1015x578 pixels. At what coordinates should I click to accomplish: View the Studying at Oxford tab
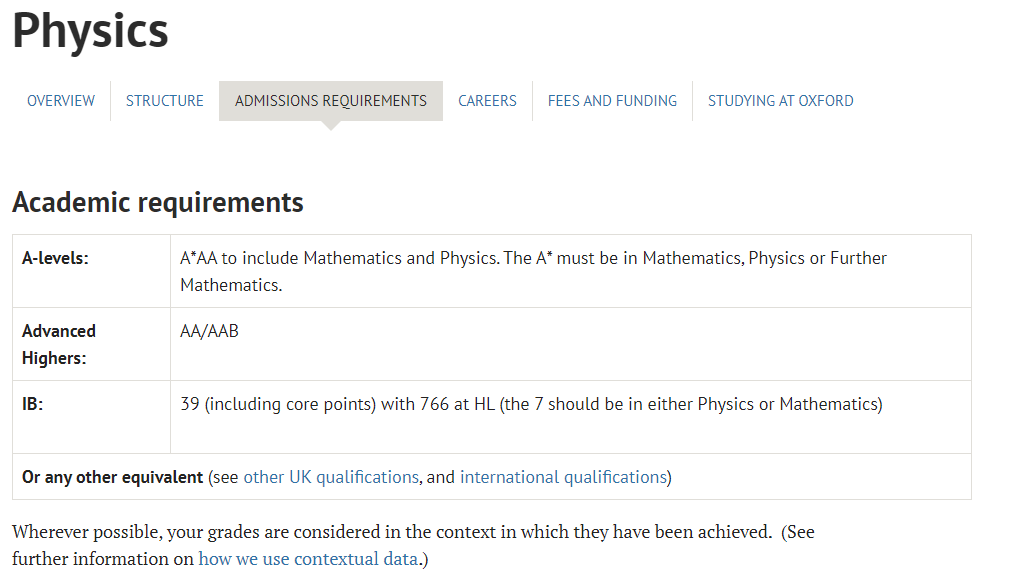pyautogui.click(x=781, y=101)
